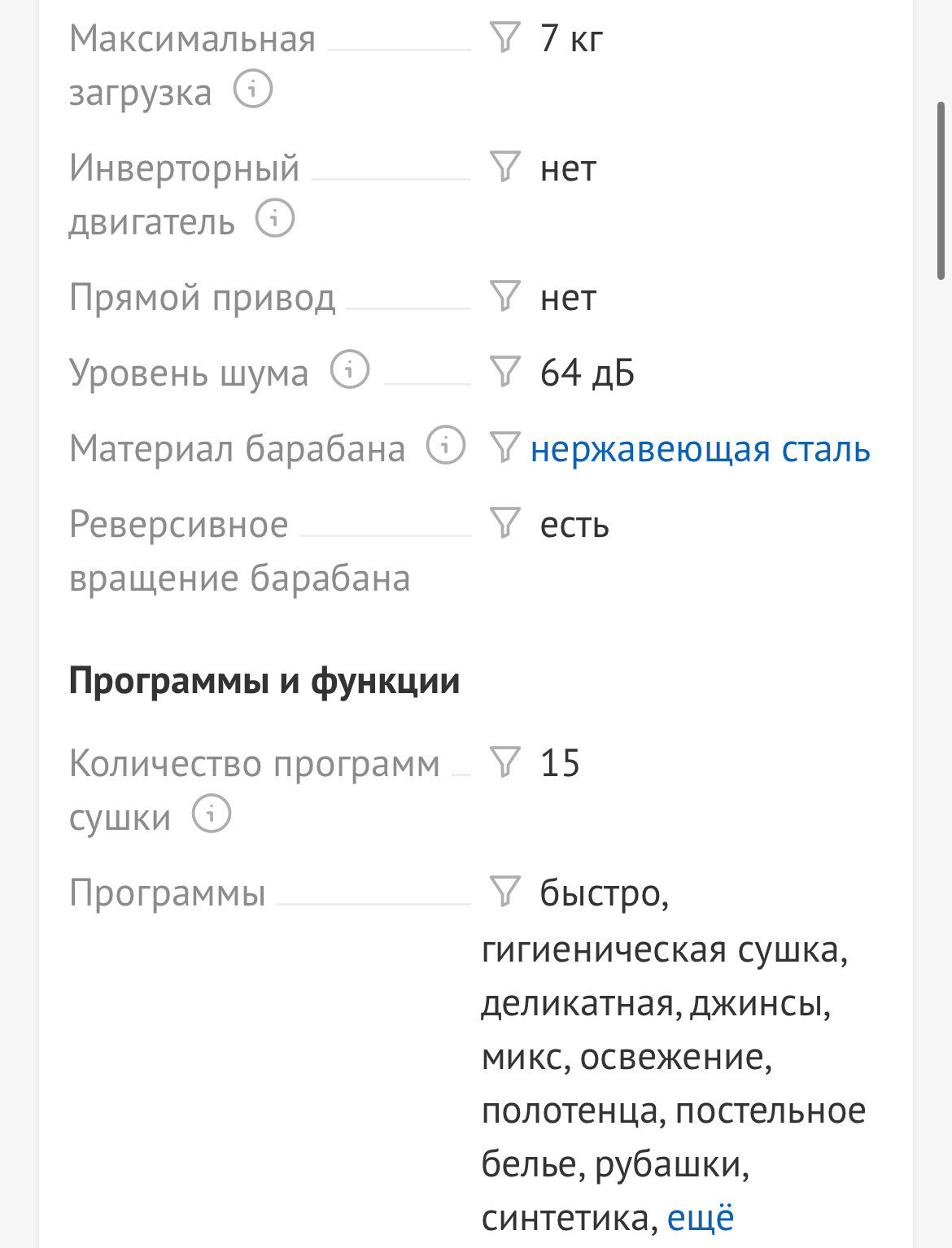Viewport: 952px width, 1248px height.
Task: Show info about Инверторный двигатель
Action: point(275,219)
